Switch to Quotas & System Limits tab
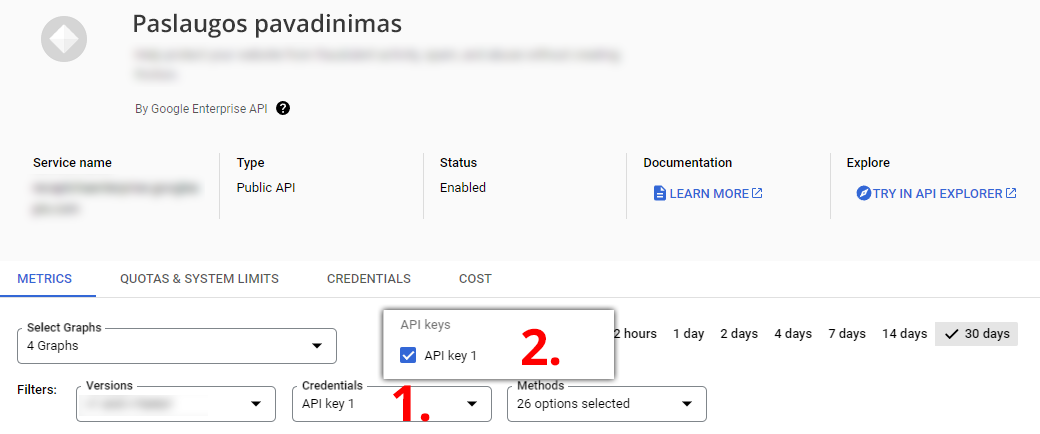This screenshot has height=434, width=1040. (x=199, y=279)
